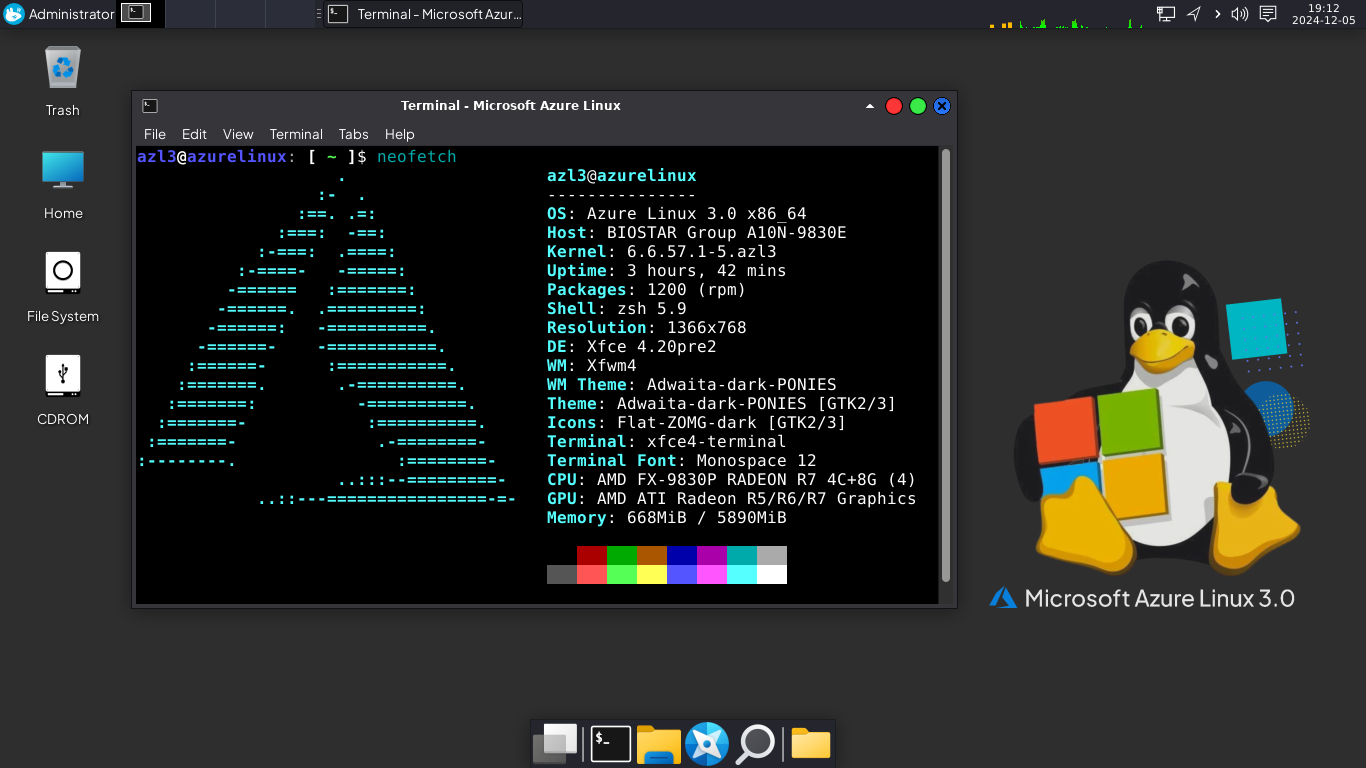1366x768 pixels.
Task: Open the Tabs menu in the terminal
Action: pos(353,134)
